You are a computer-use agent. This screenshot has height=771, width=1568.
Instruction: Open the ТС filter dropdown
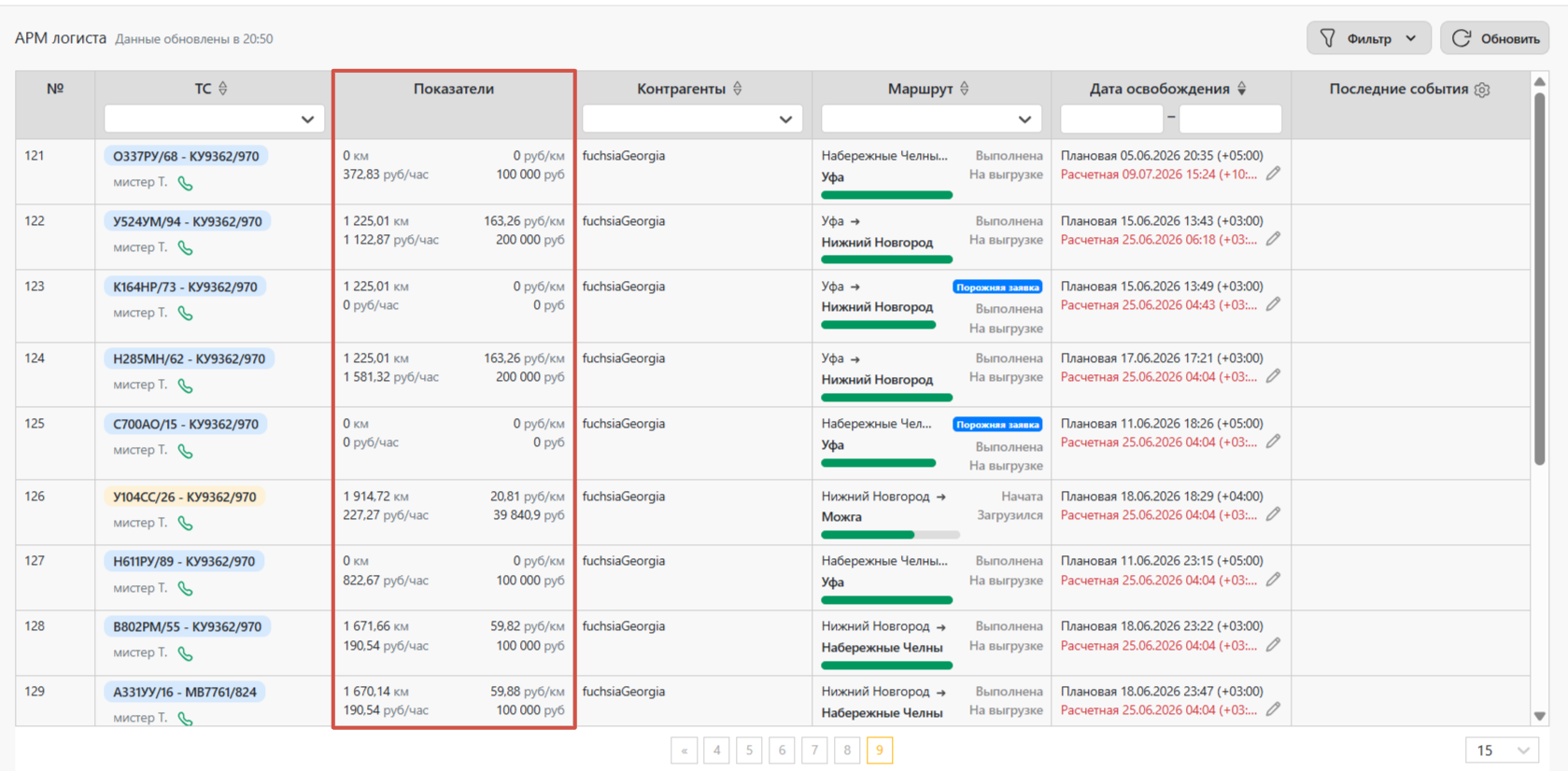click(x=214, y=119)
